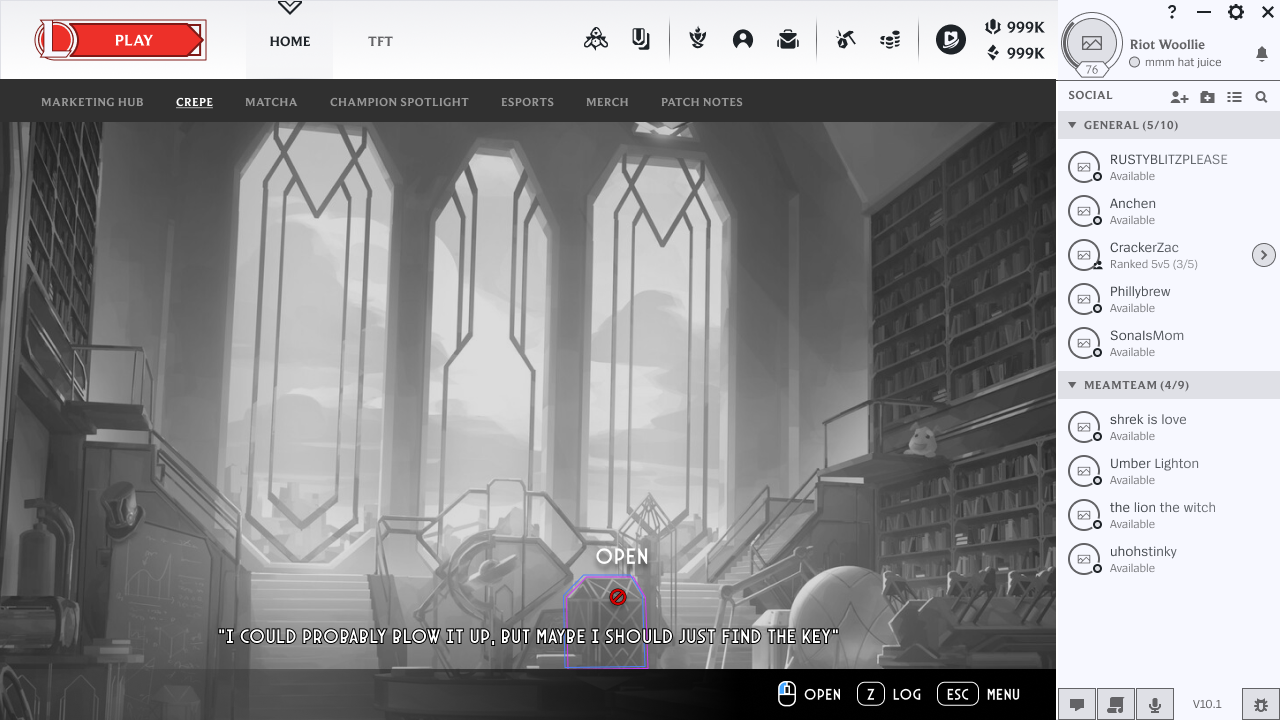Open the Esports sub-tab

click(527, 102)
